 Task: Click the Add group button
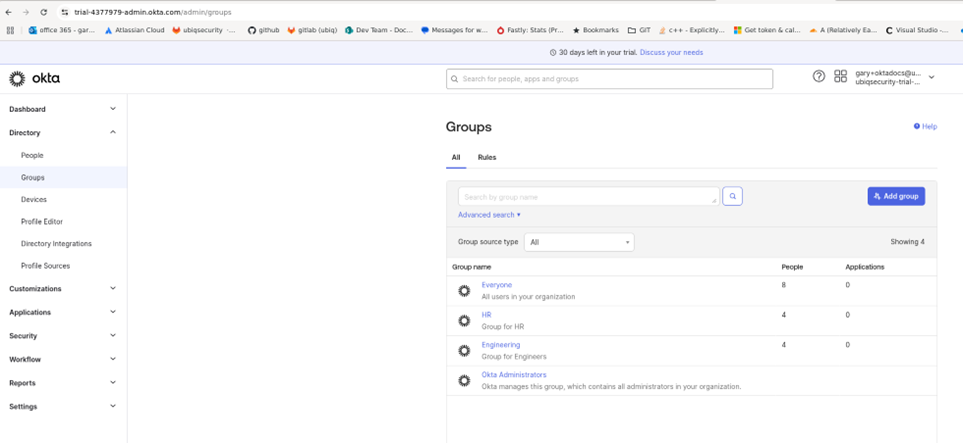[896, 196]
